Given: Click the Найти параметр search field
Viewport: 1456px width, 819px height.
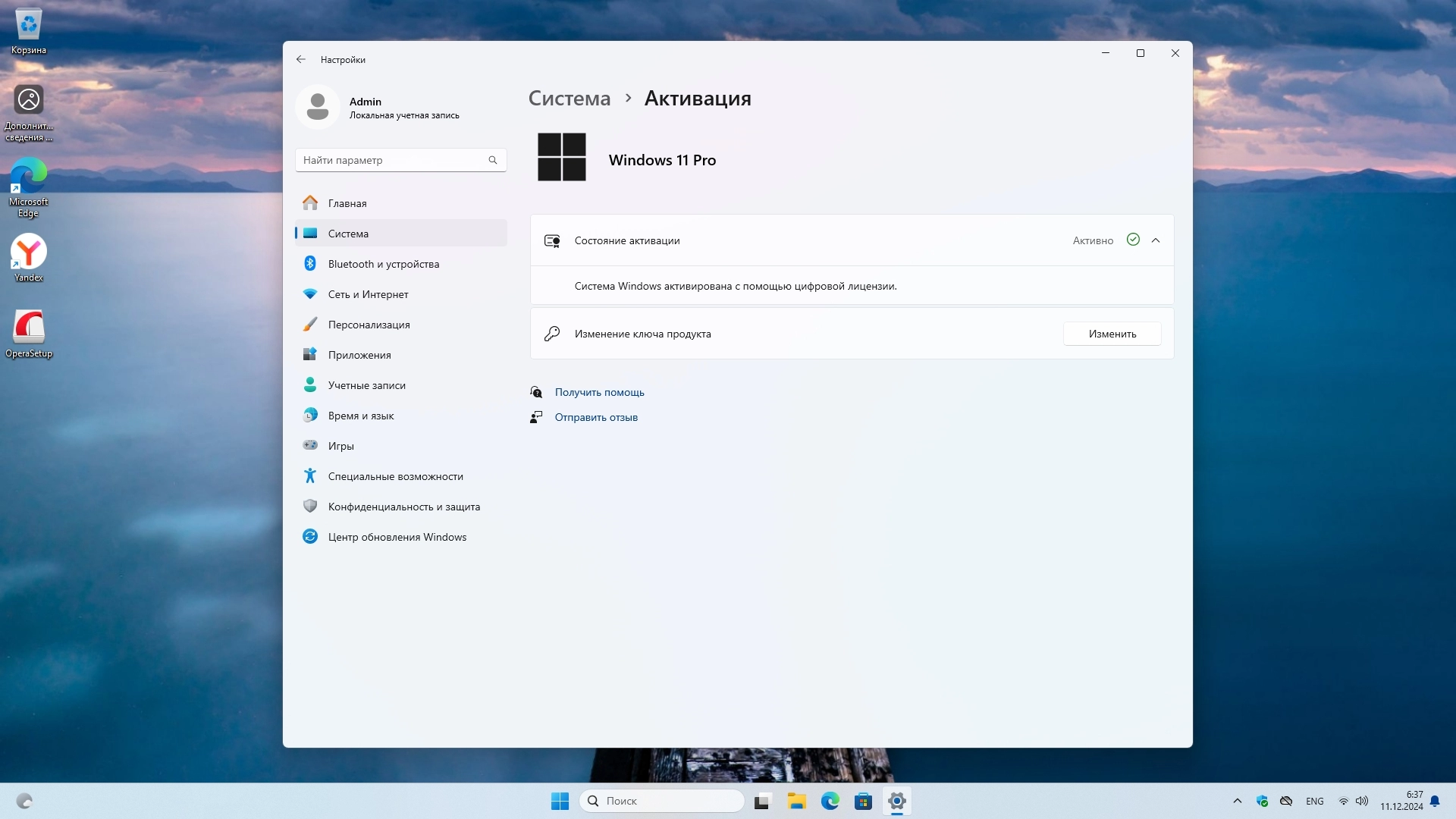Looking at the screenshot, I should [391, 160].
